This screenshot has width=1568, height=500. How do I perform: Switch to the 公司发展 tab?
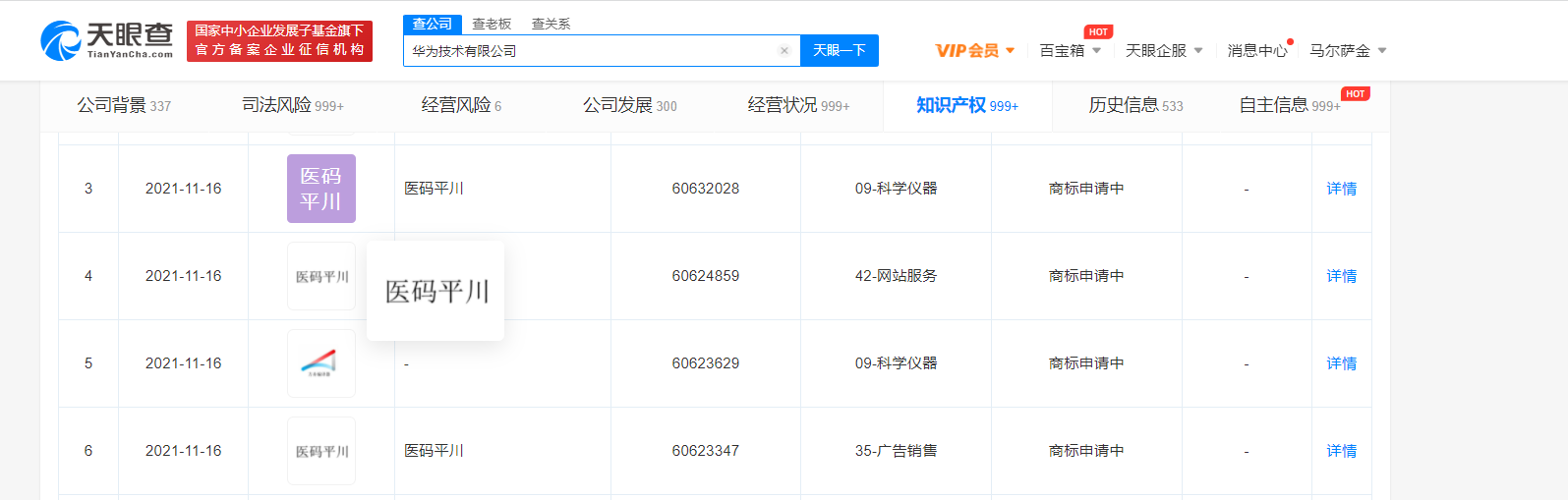tap(629, 105)
